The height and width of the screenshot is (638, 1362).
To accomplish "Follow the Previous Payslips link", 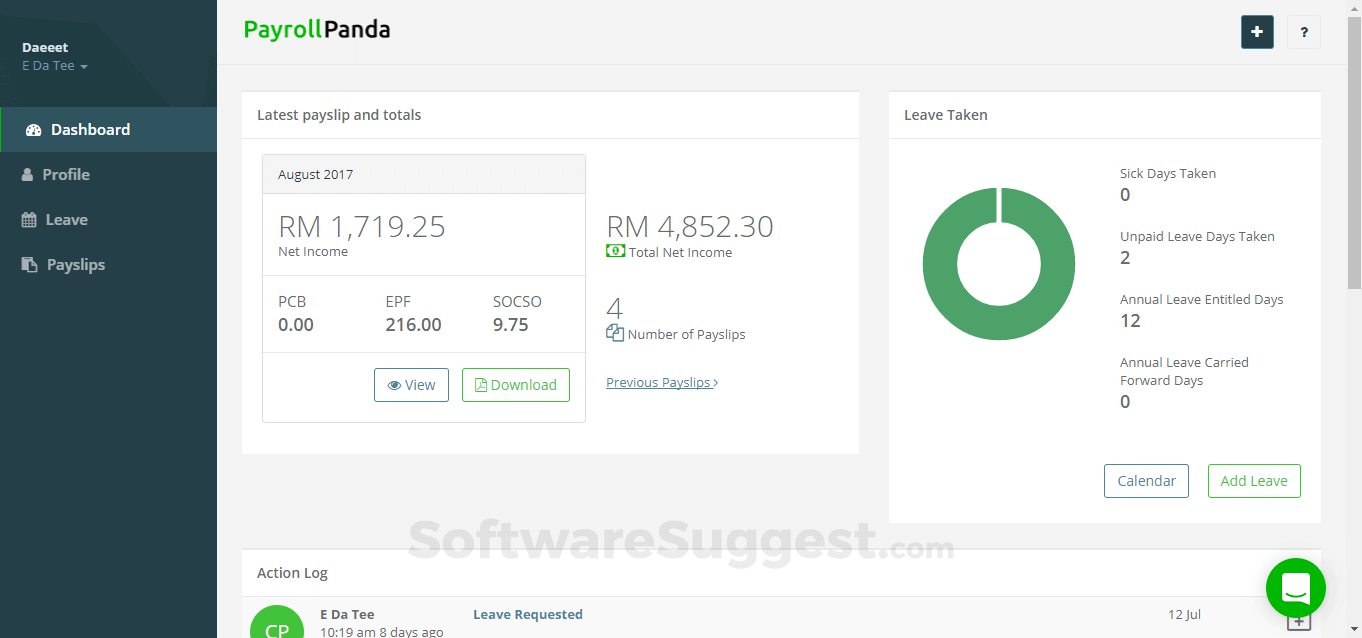I will pyautogui.click(x=658, y=381).
